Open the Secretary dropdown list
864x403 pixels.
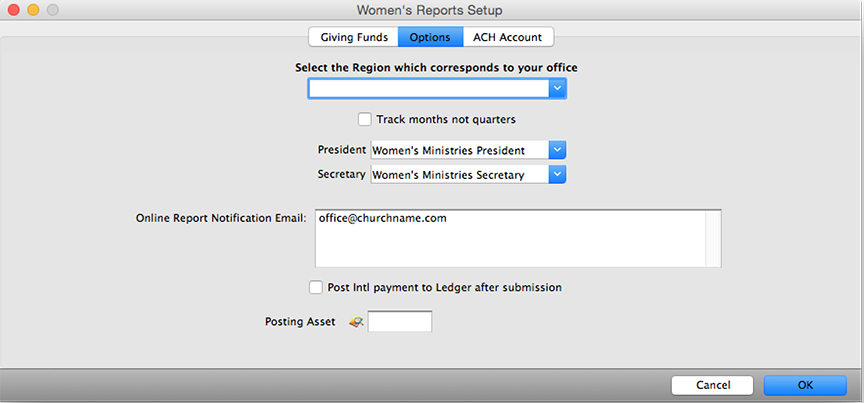pos(558,175)
